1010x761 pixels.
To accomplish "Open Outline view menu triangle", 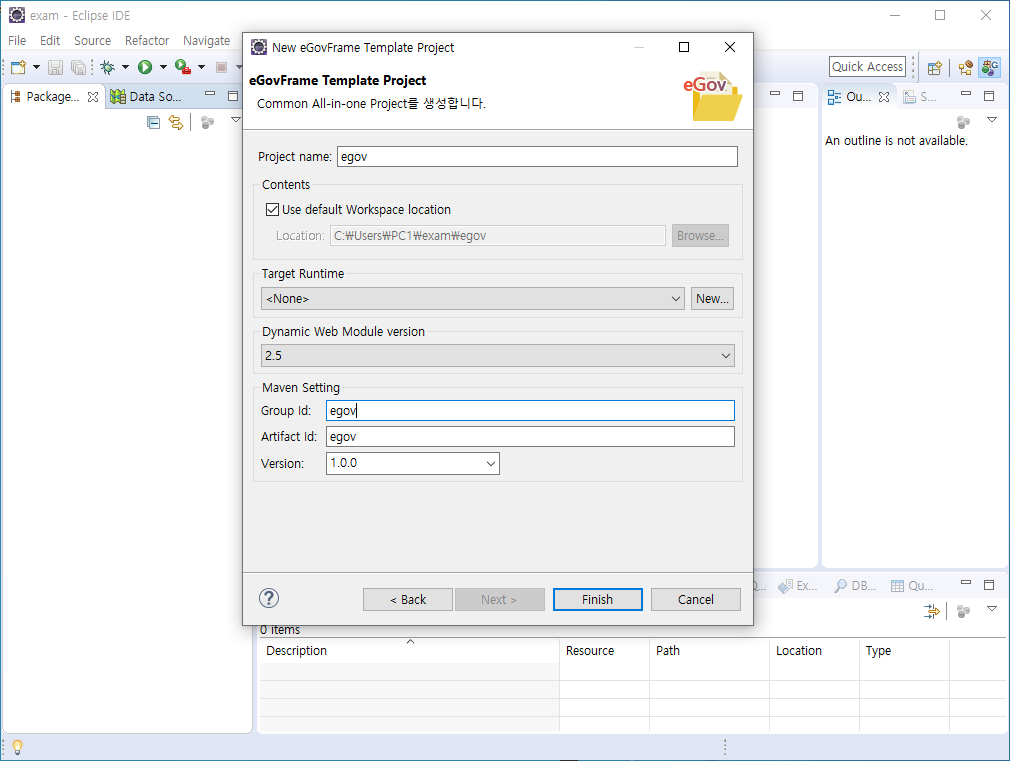I will pyautogui.click(x=992, y=120).
